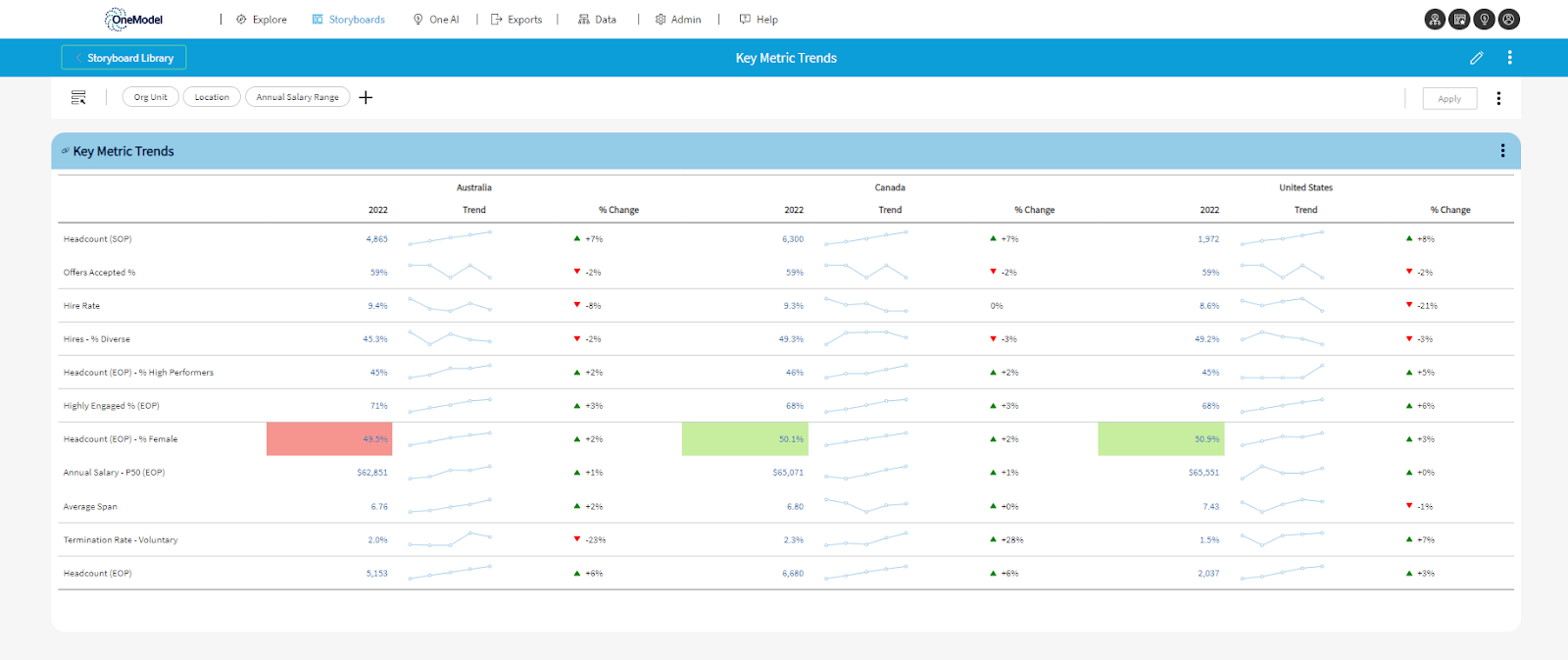Click the pencil edit storyboard icon
1568x660 pixels.
1476,58
